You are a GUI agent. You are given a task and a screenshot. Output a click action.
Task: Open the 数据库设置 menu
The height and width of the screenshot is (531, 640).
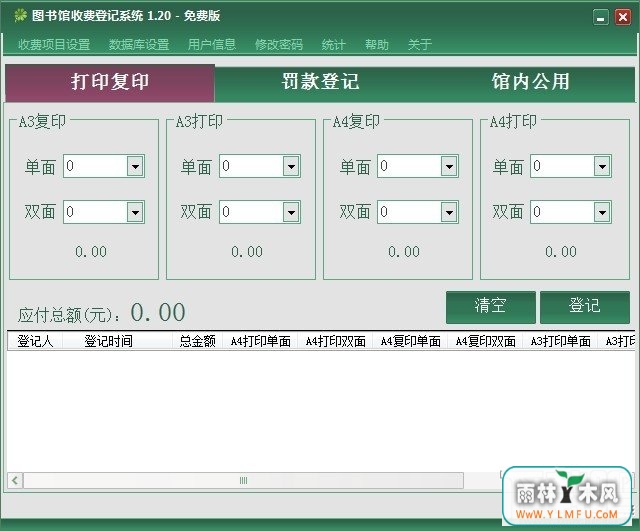tap(139, 44)
